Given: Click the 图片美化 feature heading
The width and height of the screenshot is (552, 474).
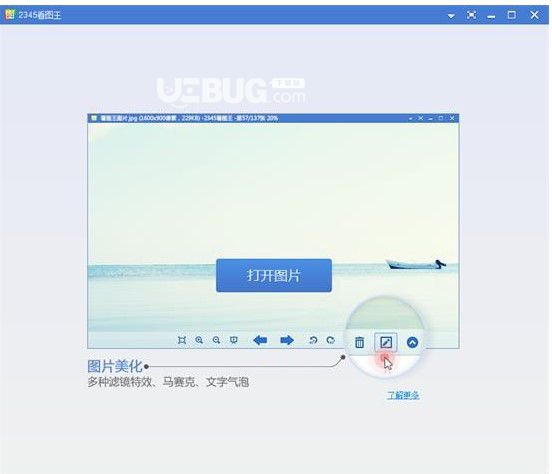Looking at the screenshot, I should (x=115, y=366).
